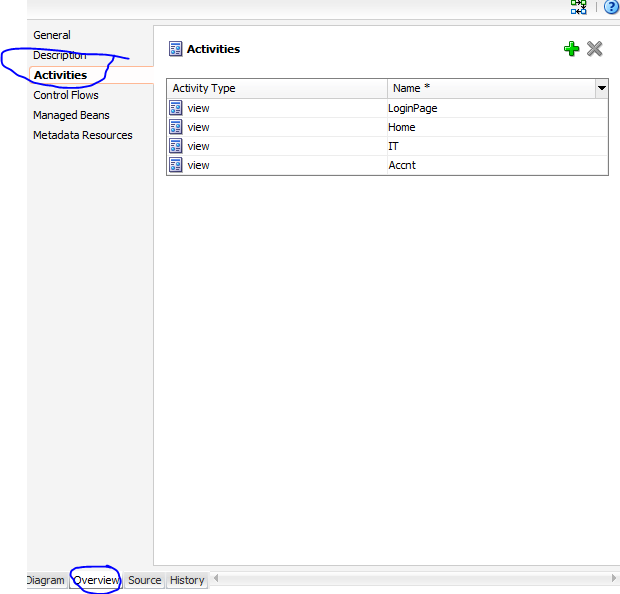Switch to the Diagram tab
The image size is (620, 594).
pyautogui.click(x=47, y=580)
